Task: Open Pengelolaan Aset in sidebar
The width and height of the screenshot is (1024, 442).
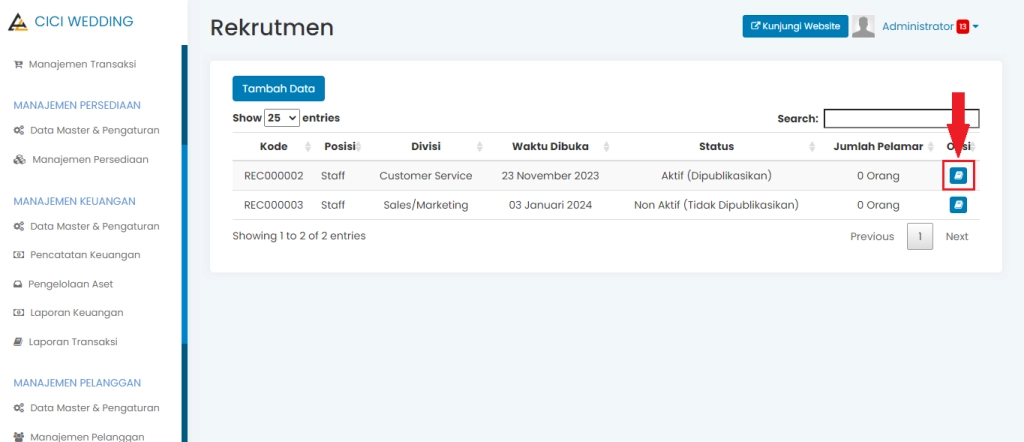Action: [70, 284]
